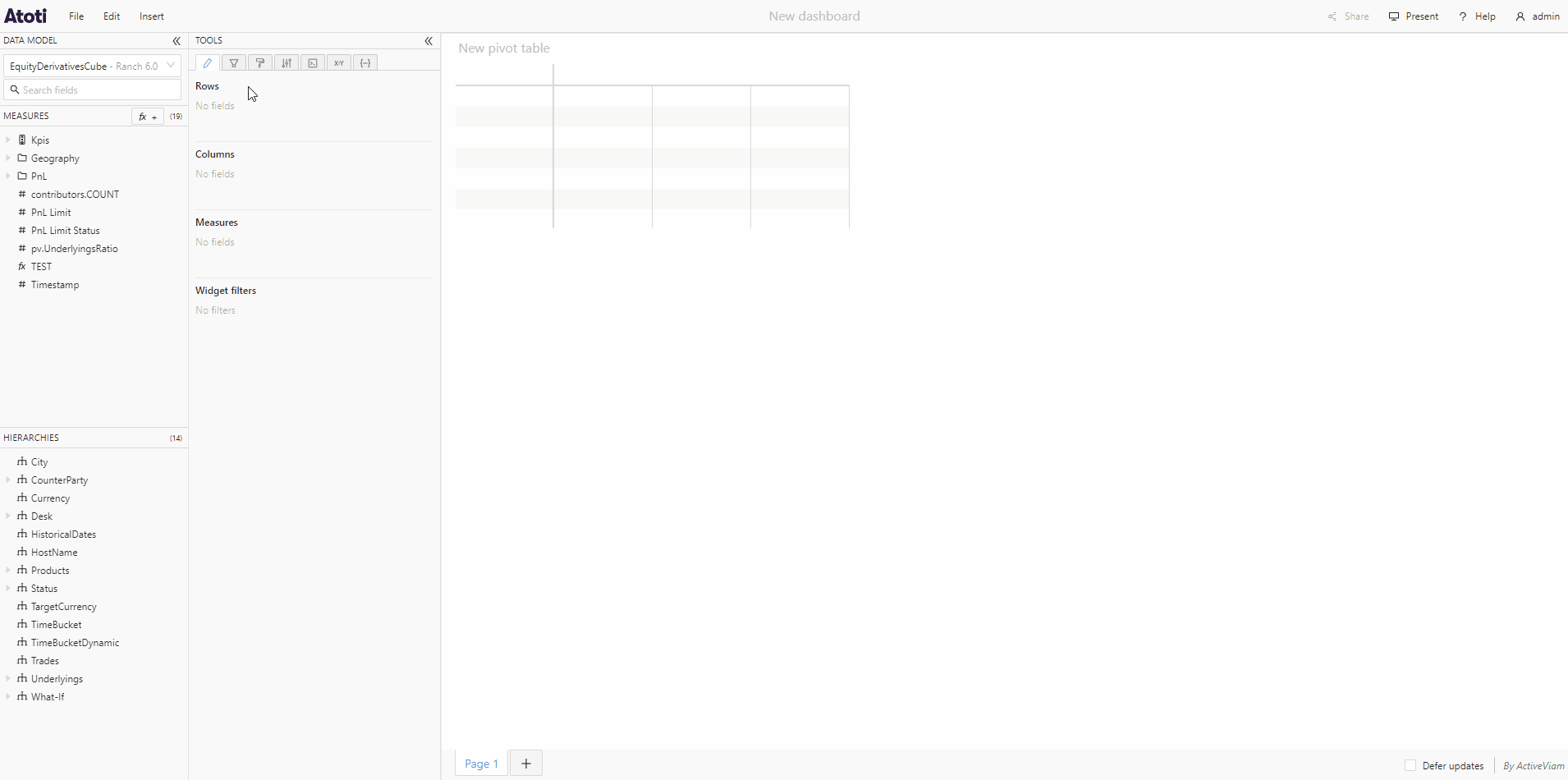Click the Geography folder icon
This screenshot has height=780, width=1568.
pos(22,158)
